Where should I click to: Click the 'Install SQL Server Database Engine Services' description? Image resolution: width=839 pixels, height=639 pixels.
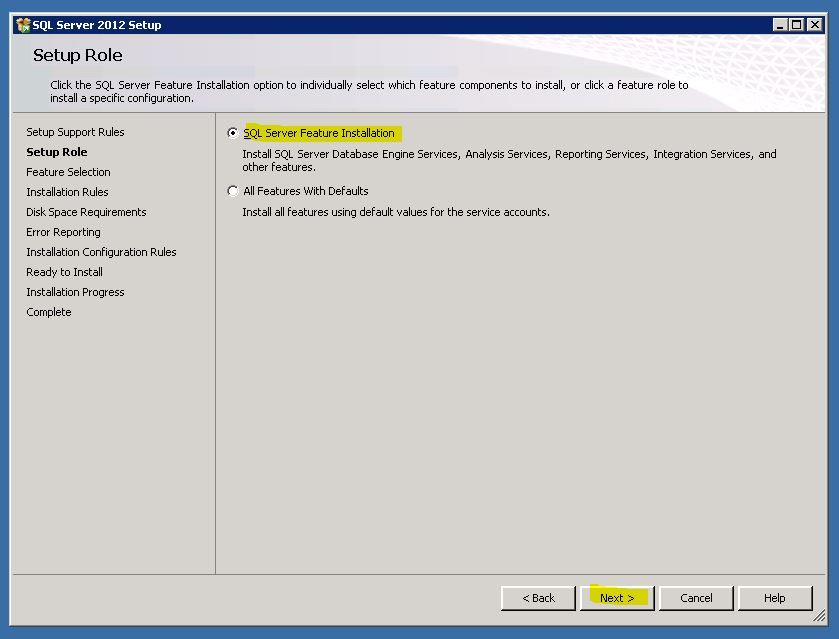click(509, 161)
